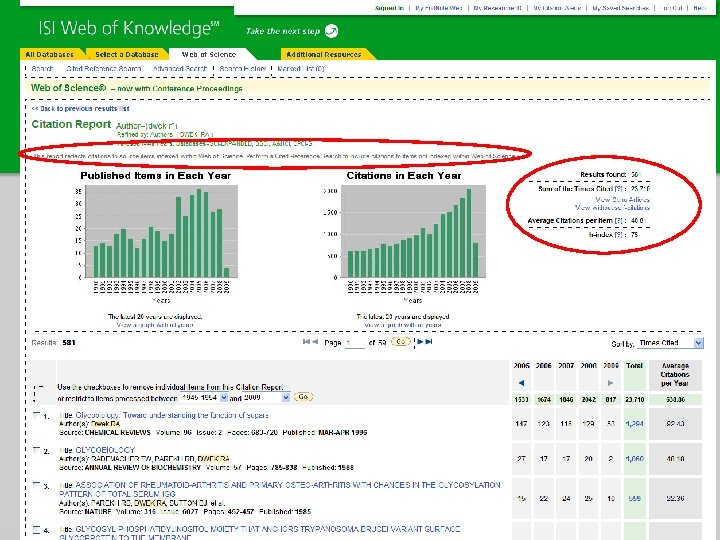Open the Additional Resources tab

[324, 54]
